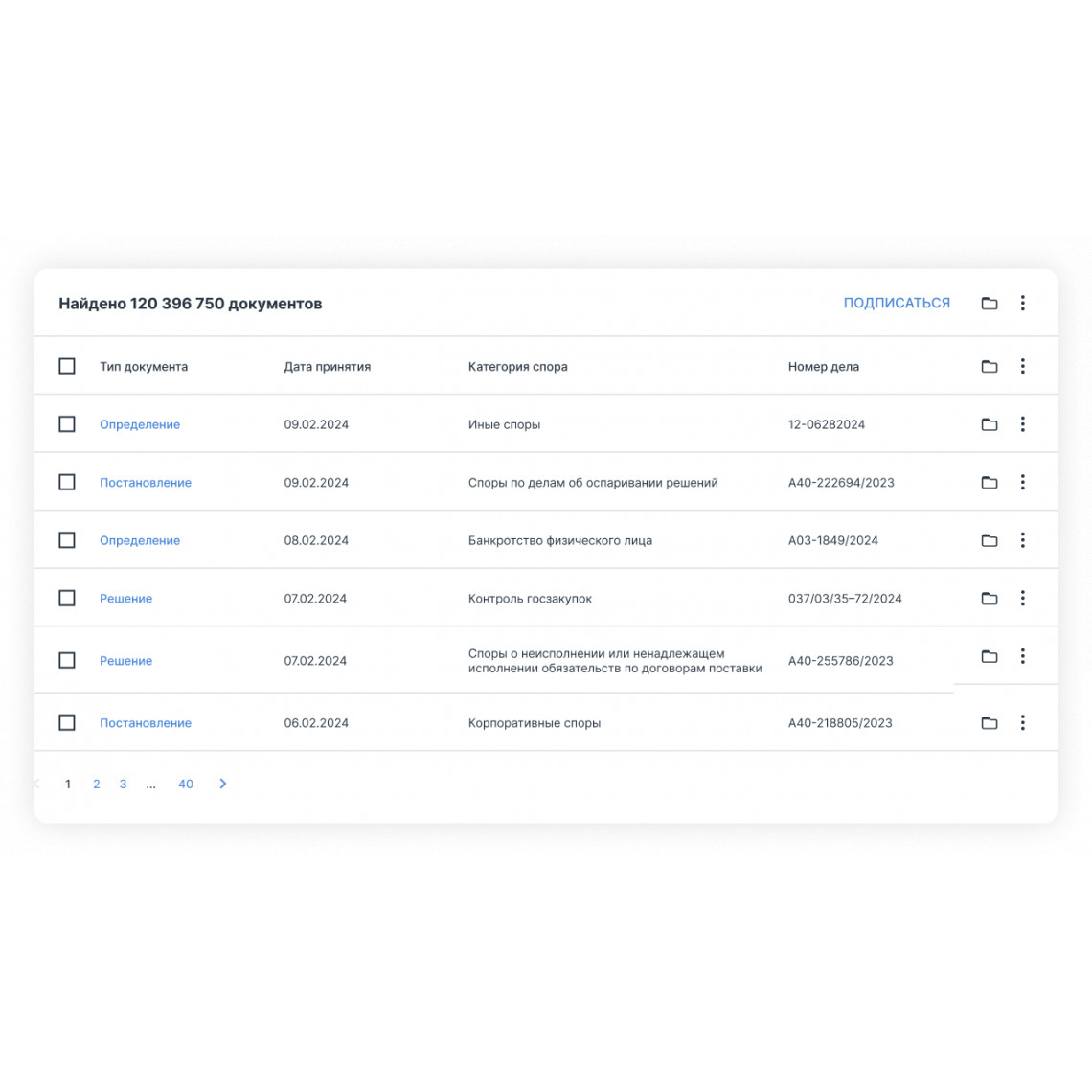Click folder icon for case 037/03/35-72/2024
This screenshot has height=1092, width=1092.
coord(989,599)
